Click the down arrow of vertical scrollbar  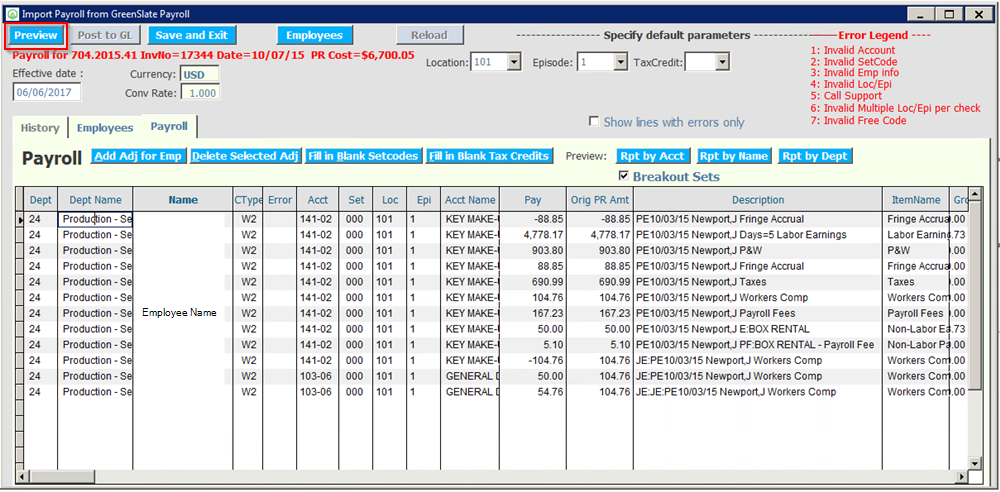tap(974, 463)
